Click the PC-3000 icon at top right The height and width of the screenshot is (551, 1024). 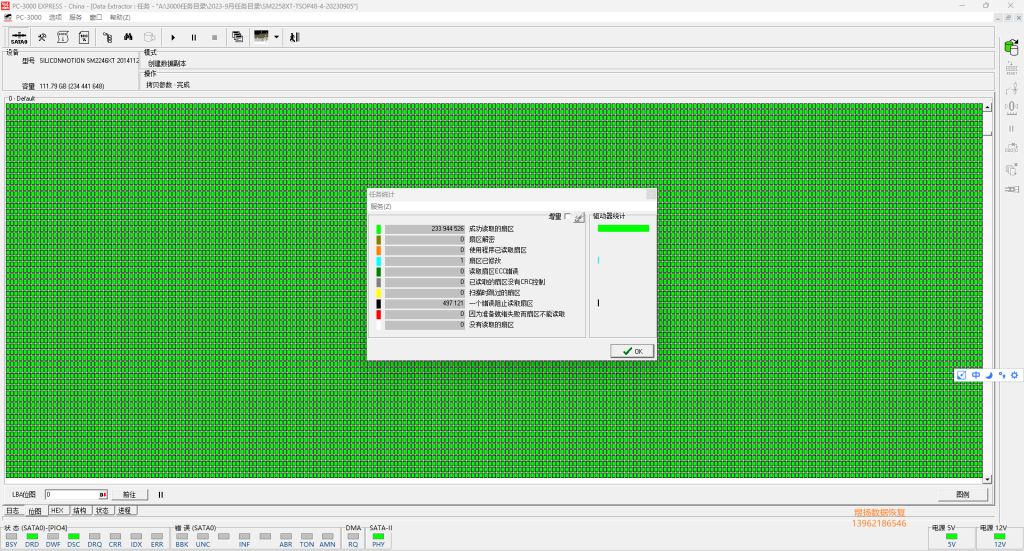(x=1010, y=44)
